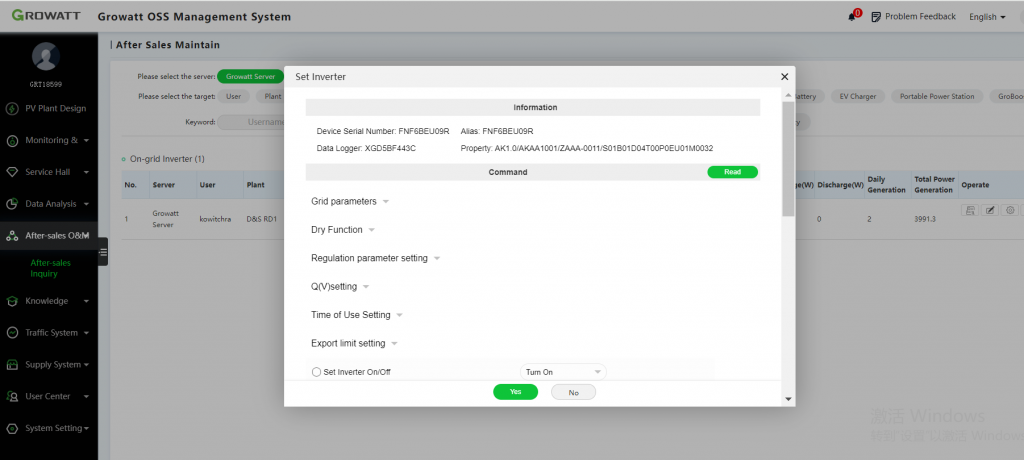The width and height of the screenshot is (1024, 460).
Task: Click the Device Serial Number FNF6BEU09R text
Action: pyautogui.click(x=383, y=131)
